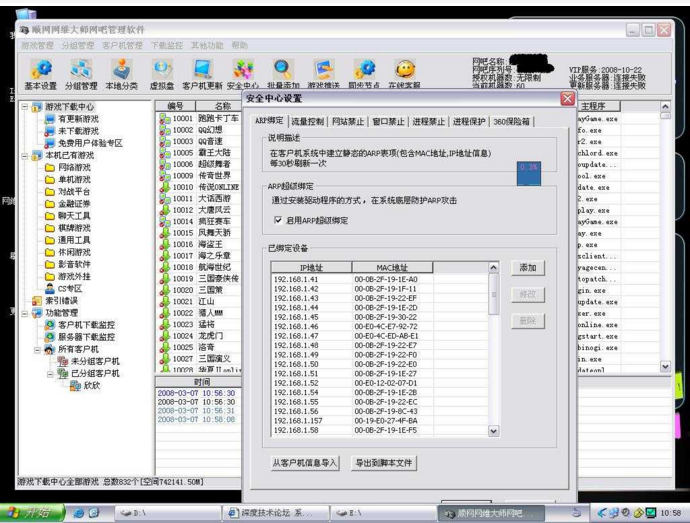Screen dimensions: 690x523
Task: Click the 本地分类 joystick icon
Action: (122, 70)
